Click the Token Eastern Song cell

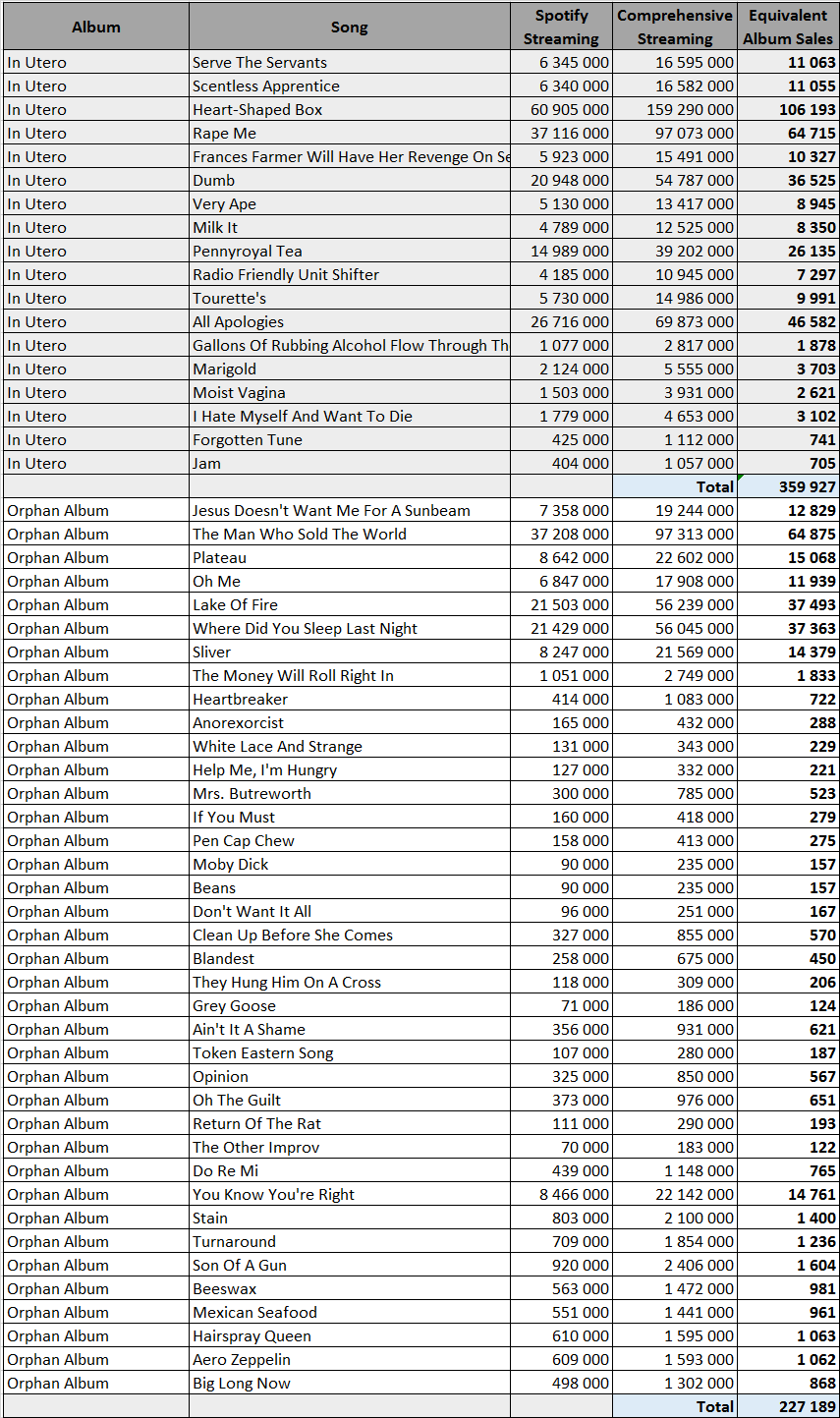pyautogui.click(x=349, y=1052)
